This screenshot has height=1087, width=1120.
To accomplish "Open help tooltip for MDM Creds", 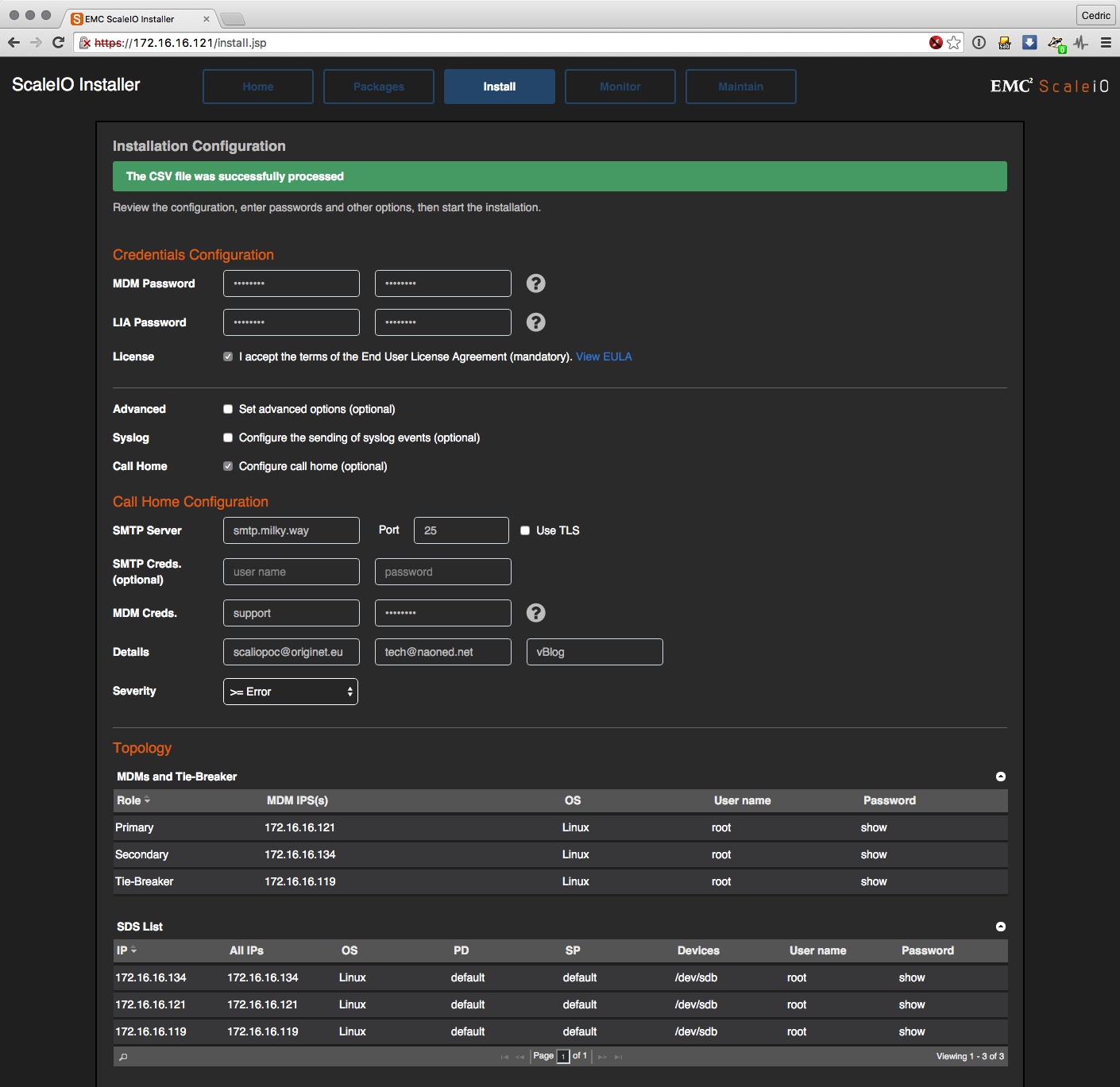I will 536,613.
